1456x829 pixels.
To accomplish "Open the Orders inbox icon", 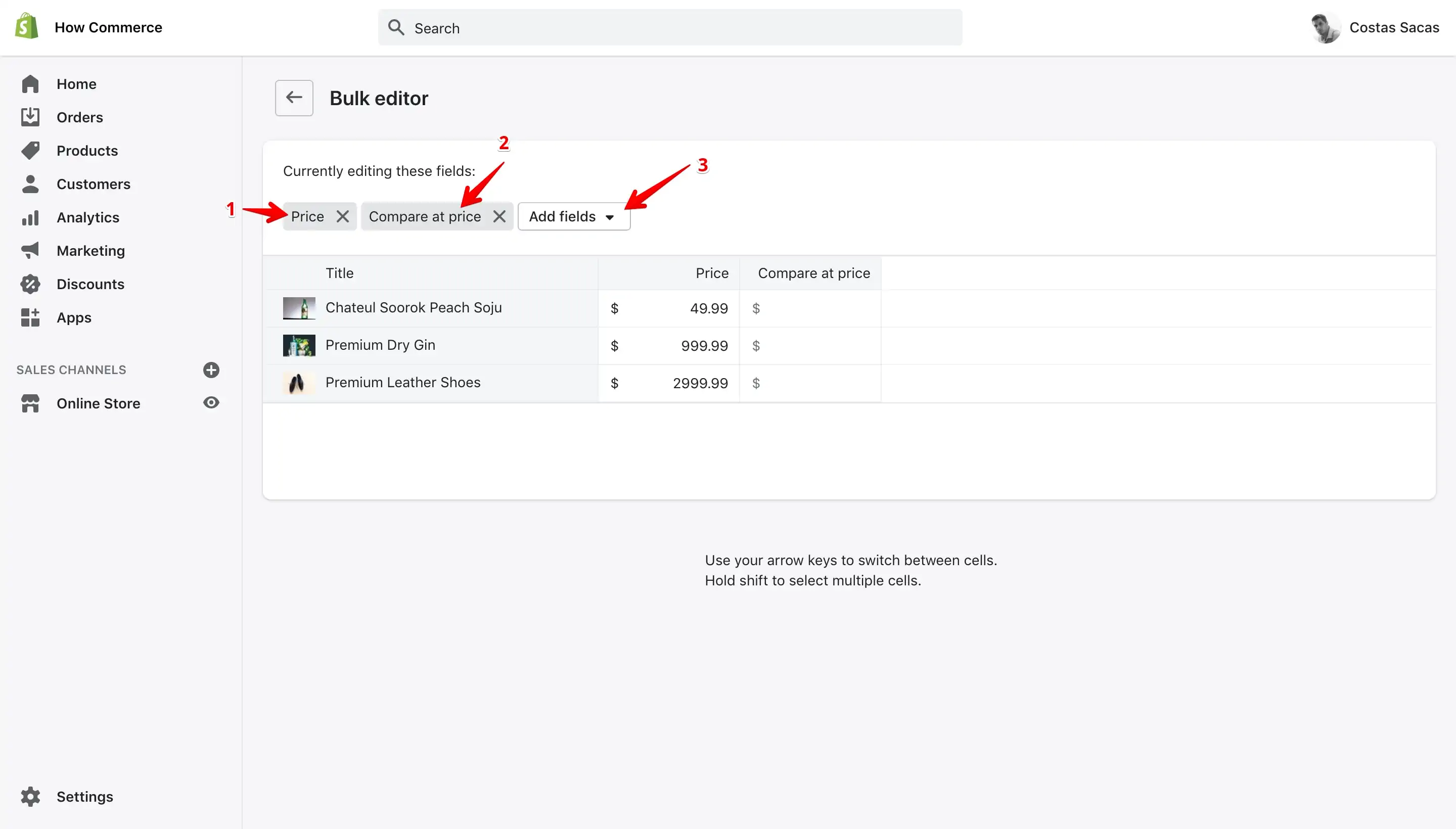I will click(30, 117).
